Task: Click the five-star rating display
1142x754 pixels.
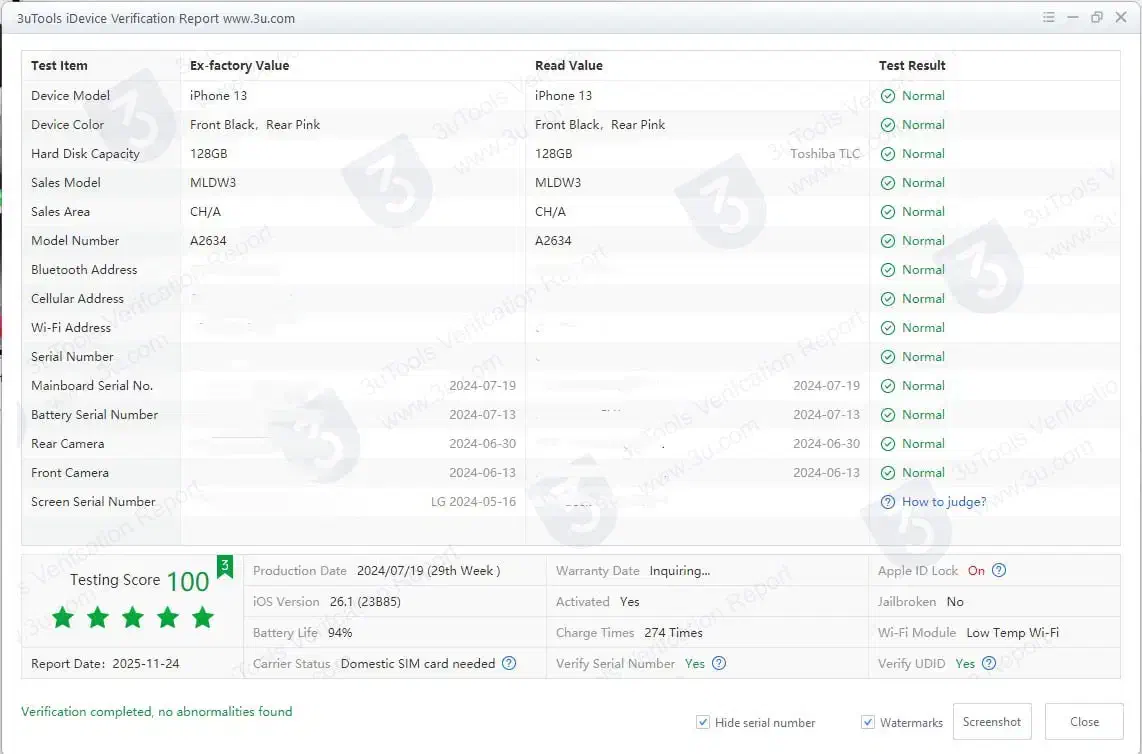Action: click(133, 618)
